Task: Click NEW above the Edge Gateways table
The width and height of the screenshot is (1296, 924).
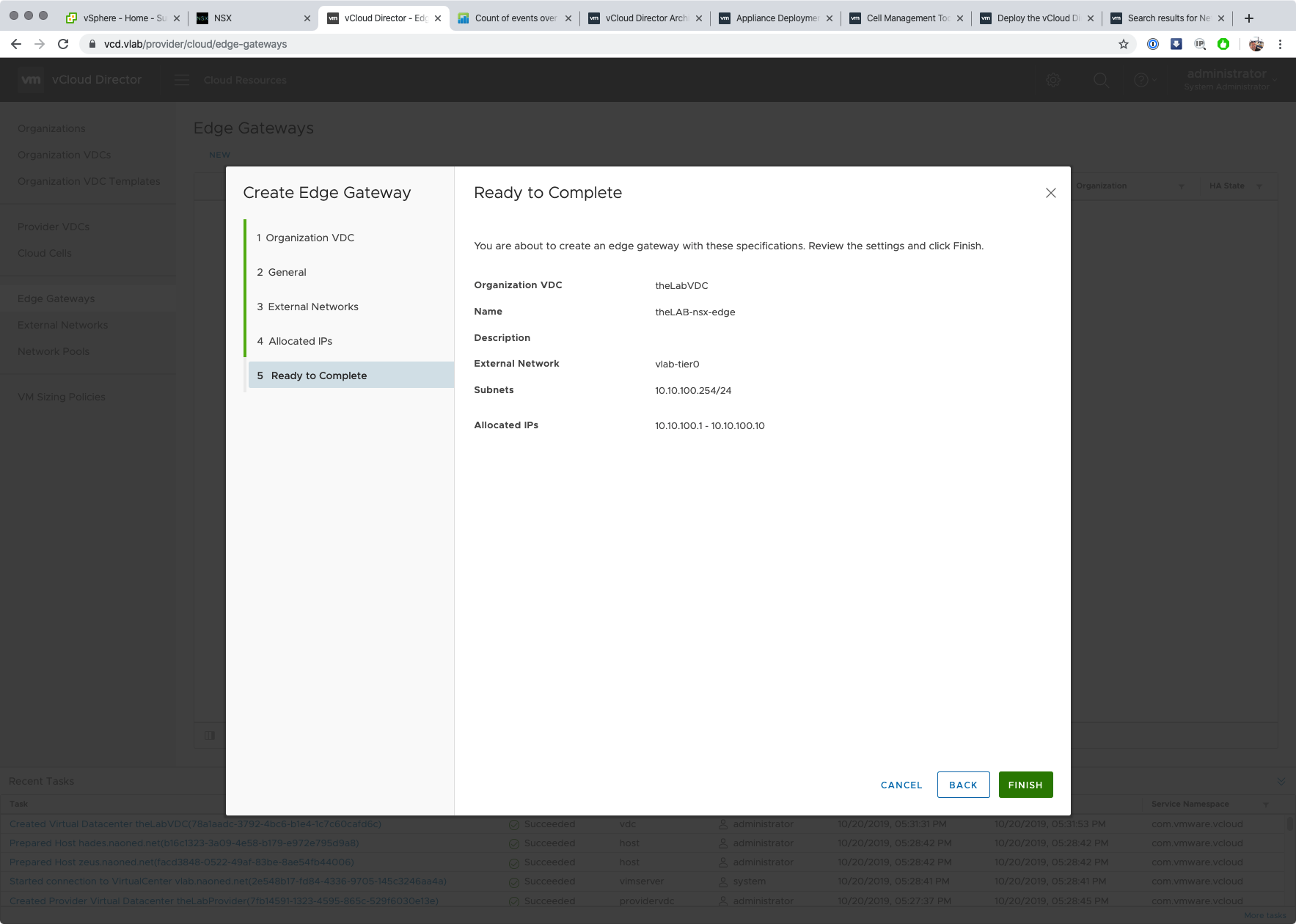Action: click(219, 155)
